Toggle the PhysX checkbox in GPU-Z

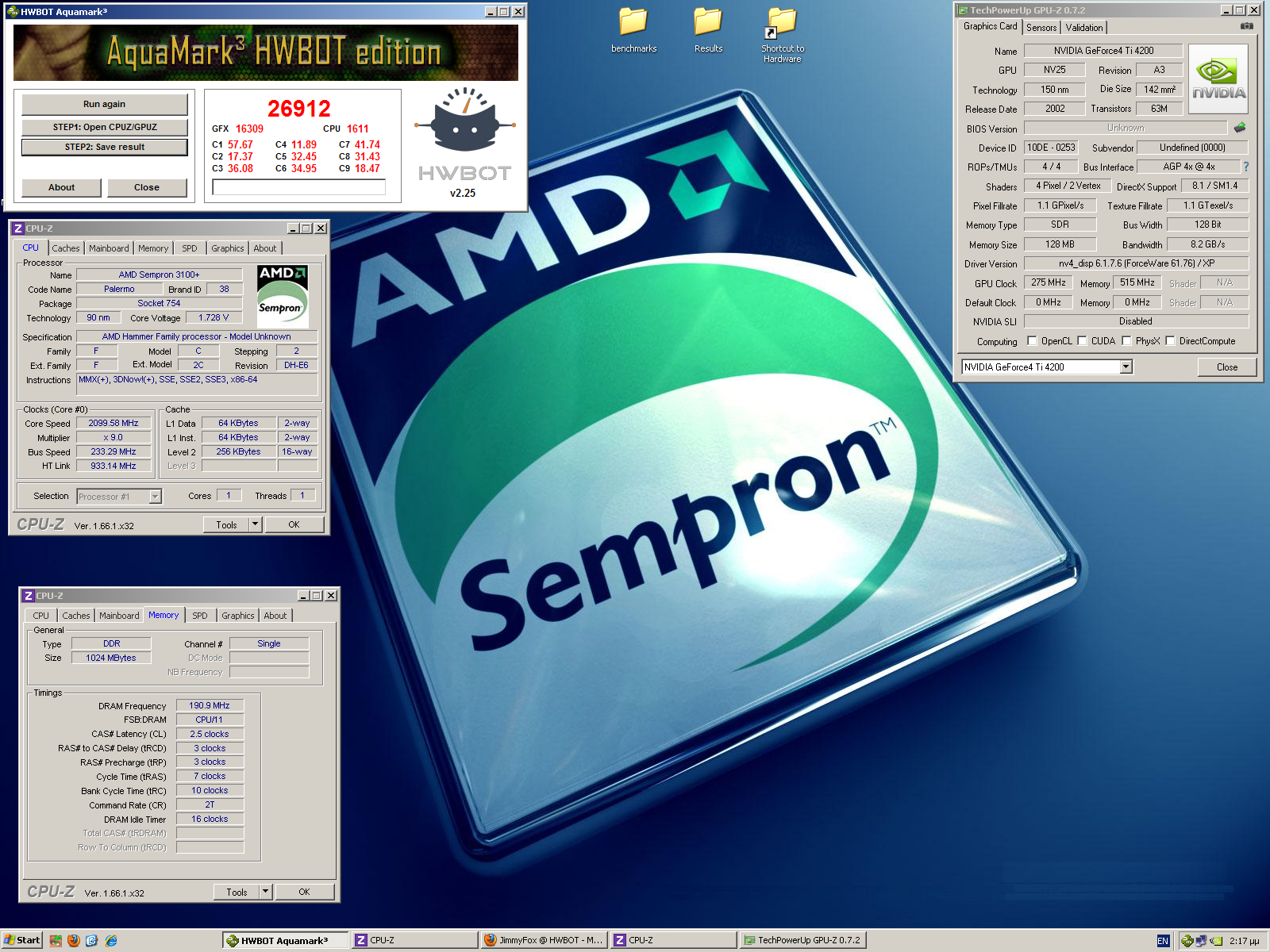[x=1126, y=341]
